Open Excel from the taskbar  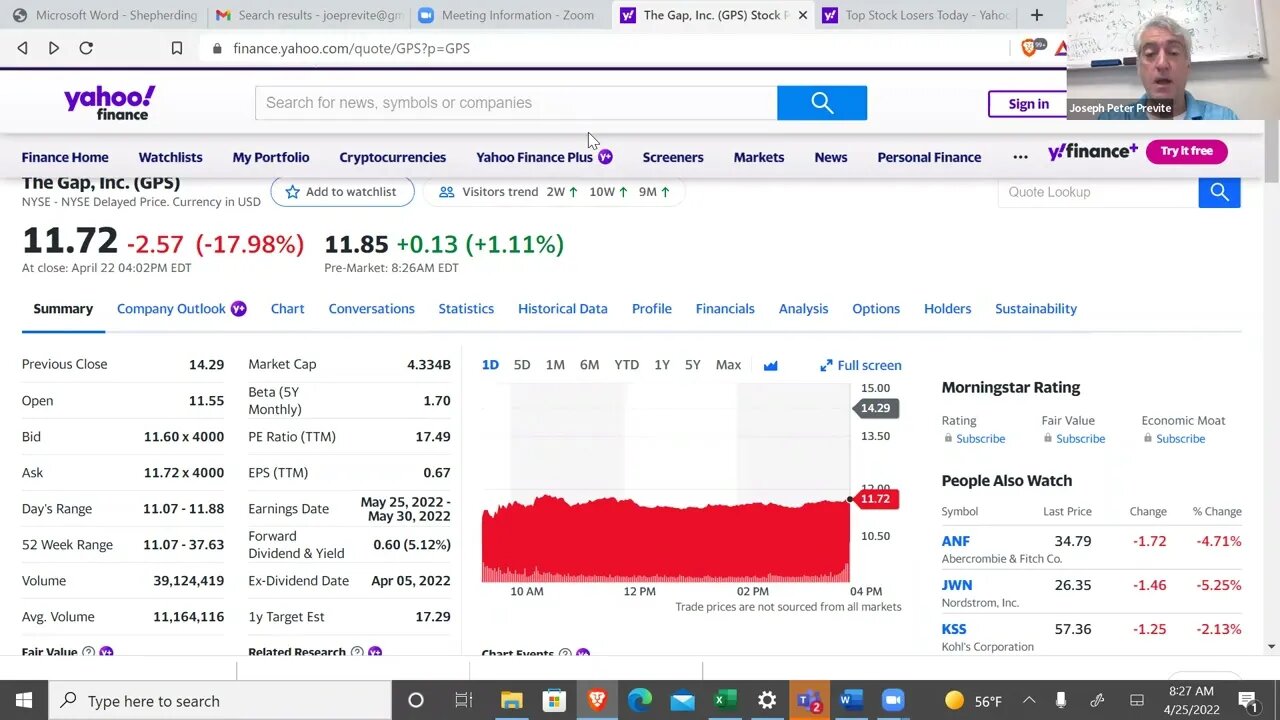point(724,701)
